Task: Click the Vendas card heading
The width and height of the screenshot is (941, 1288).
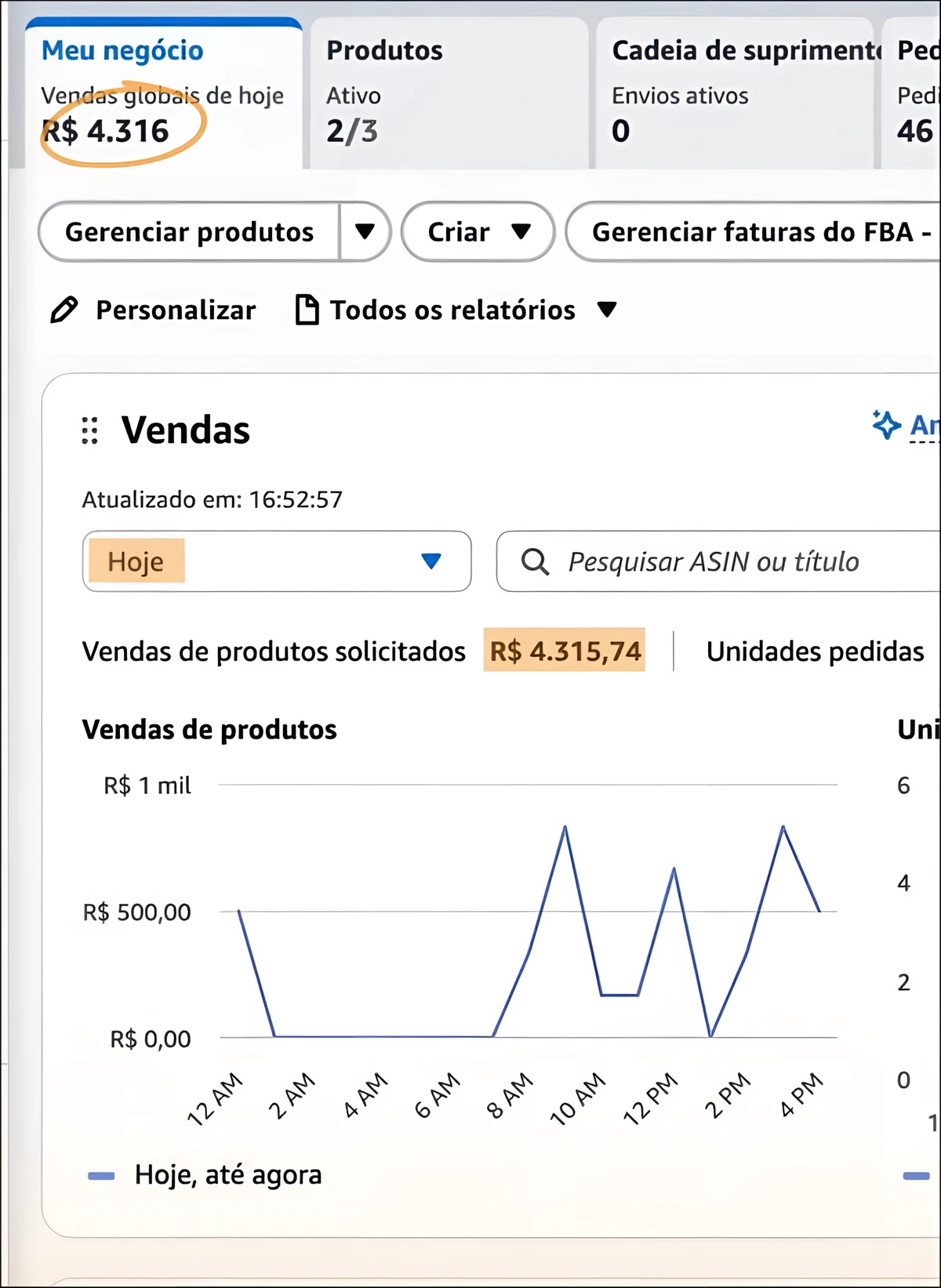Action: [186, 430]
